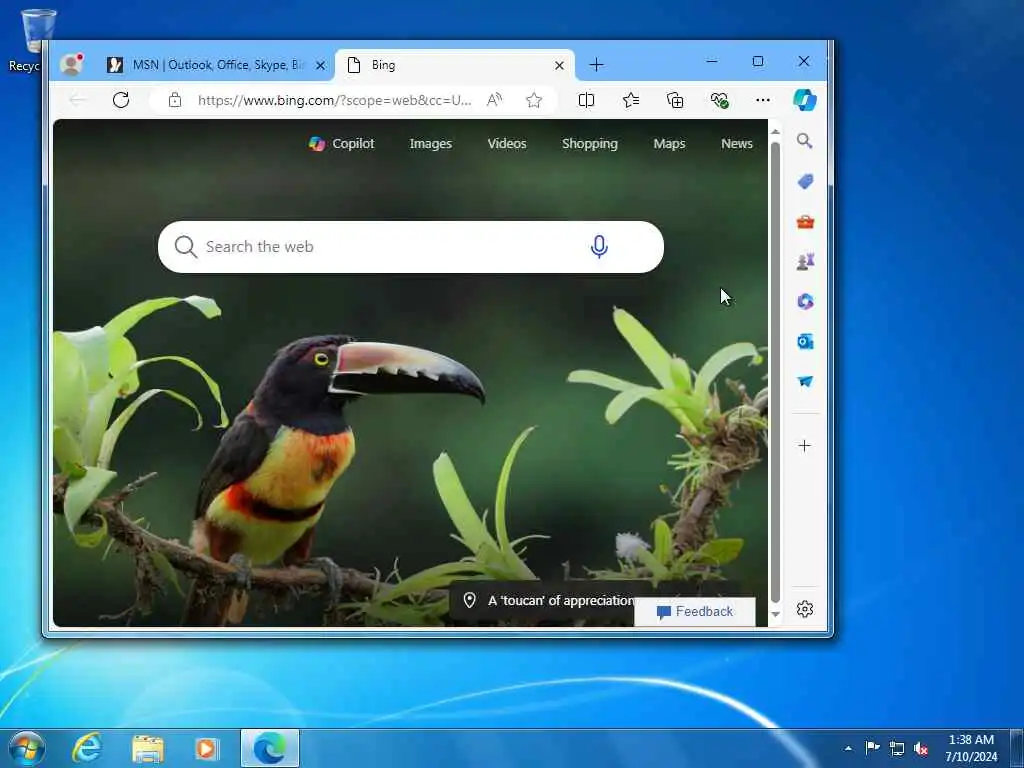Click the page scrollbar up arrow
The image size is (1024, 768).
pyautogui.click(x=775, y=132)
